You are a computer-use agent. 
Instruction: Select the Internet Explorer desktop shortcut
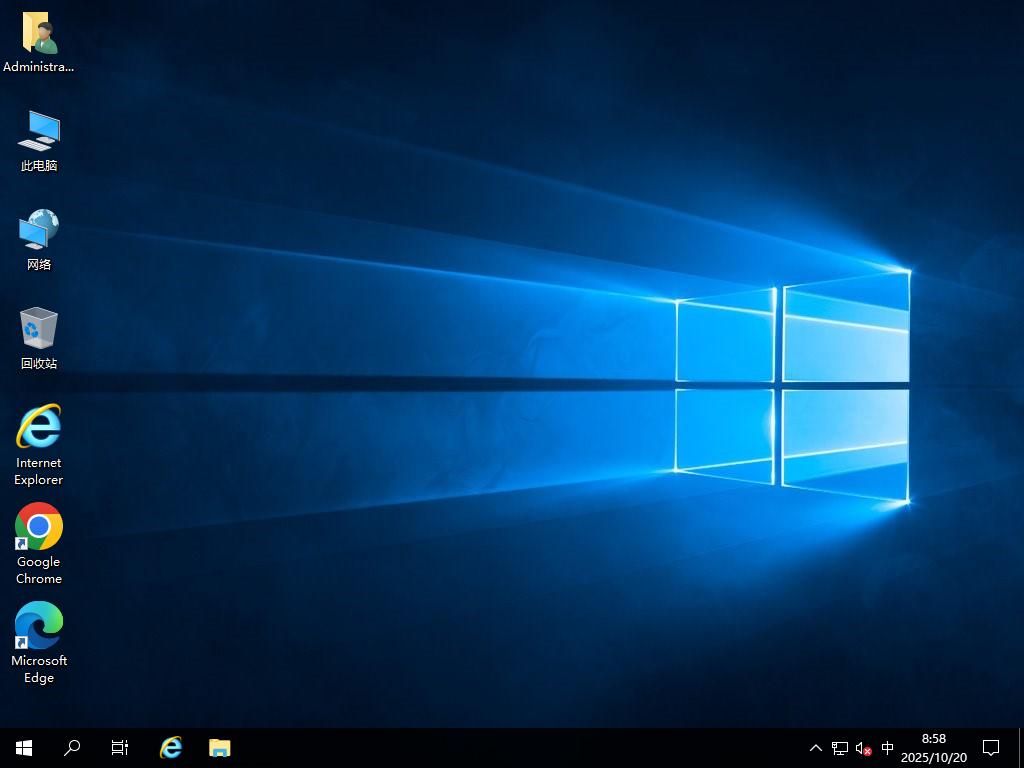click(39, 428)
